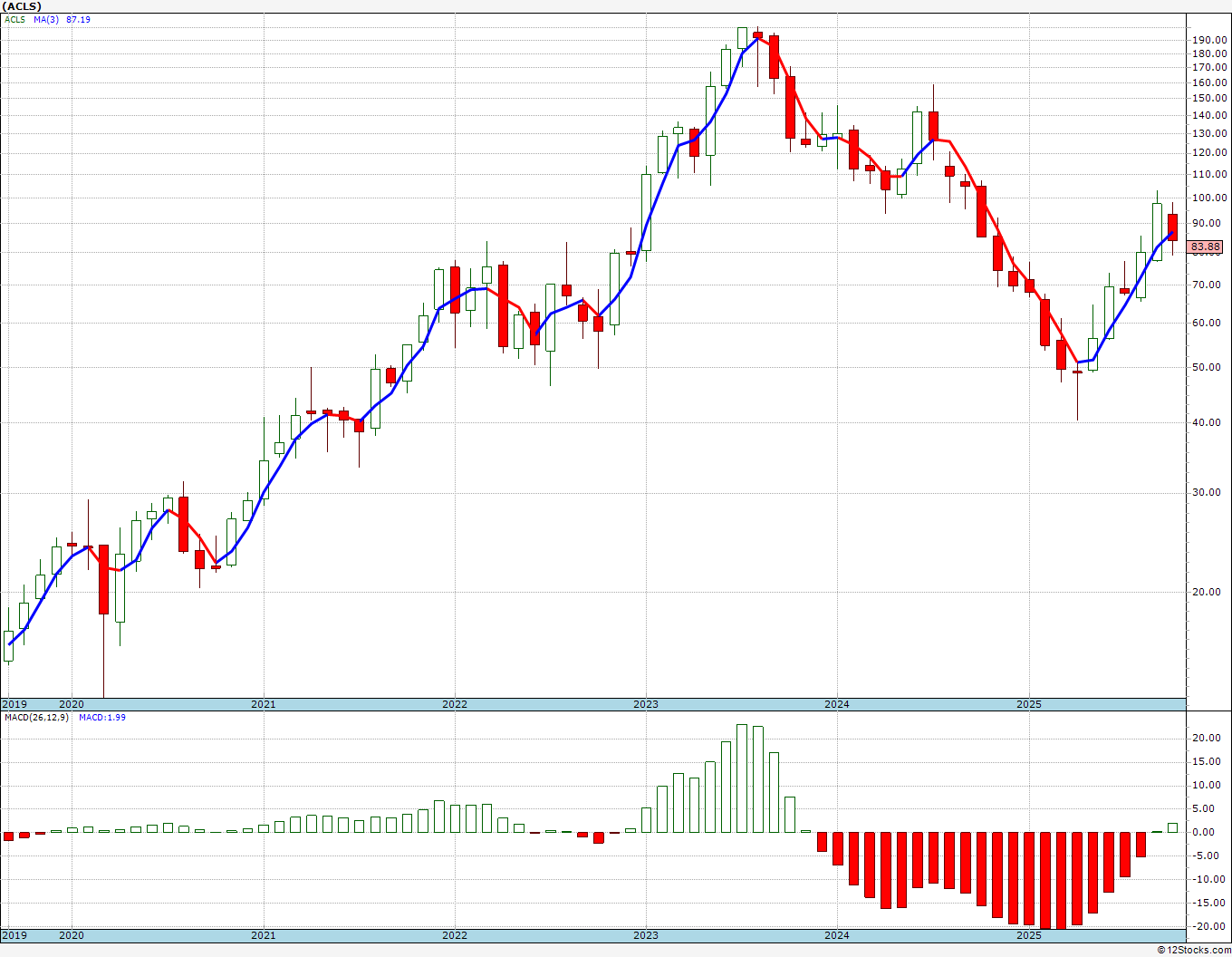Click the 2022 label on MACD timeline
Image resolution: width=1232 pixels, height=957 pixels.
455,935
